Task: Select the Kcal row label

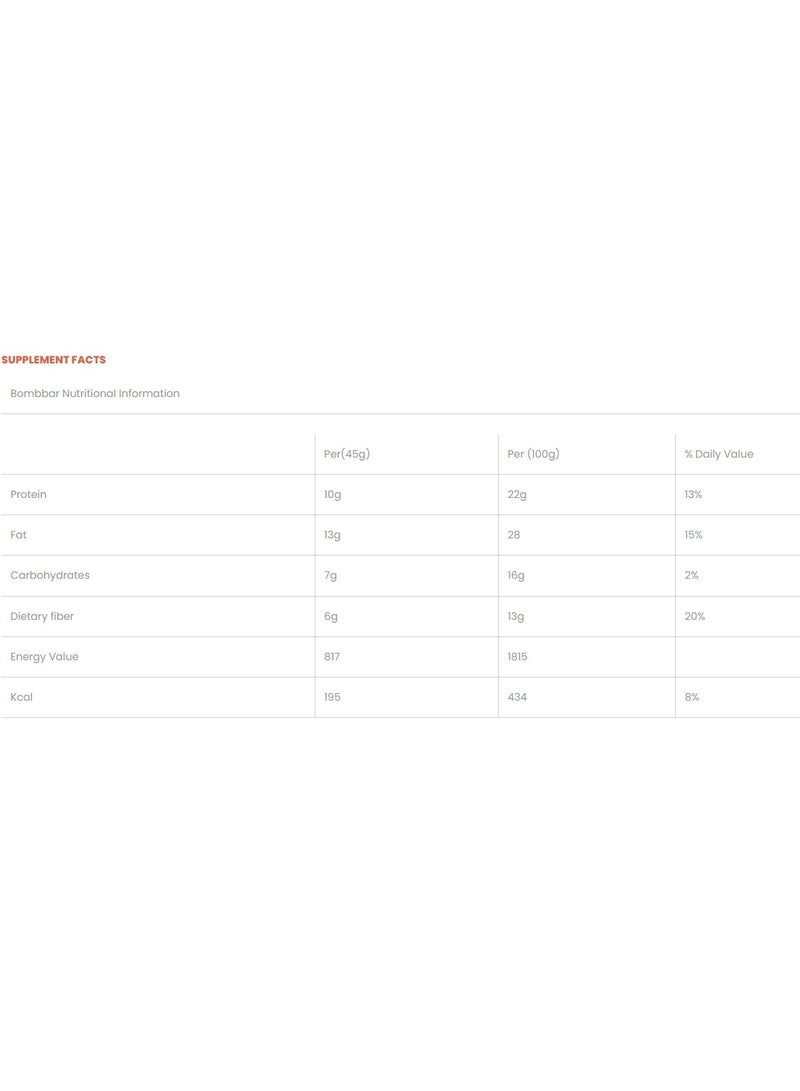Action: click(22, 697)
